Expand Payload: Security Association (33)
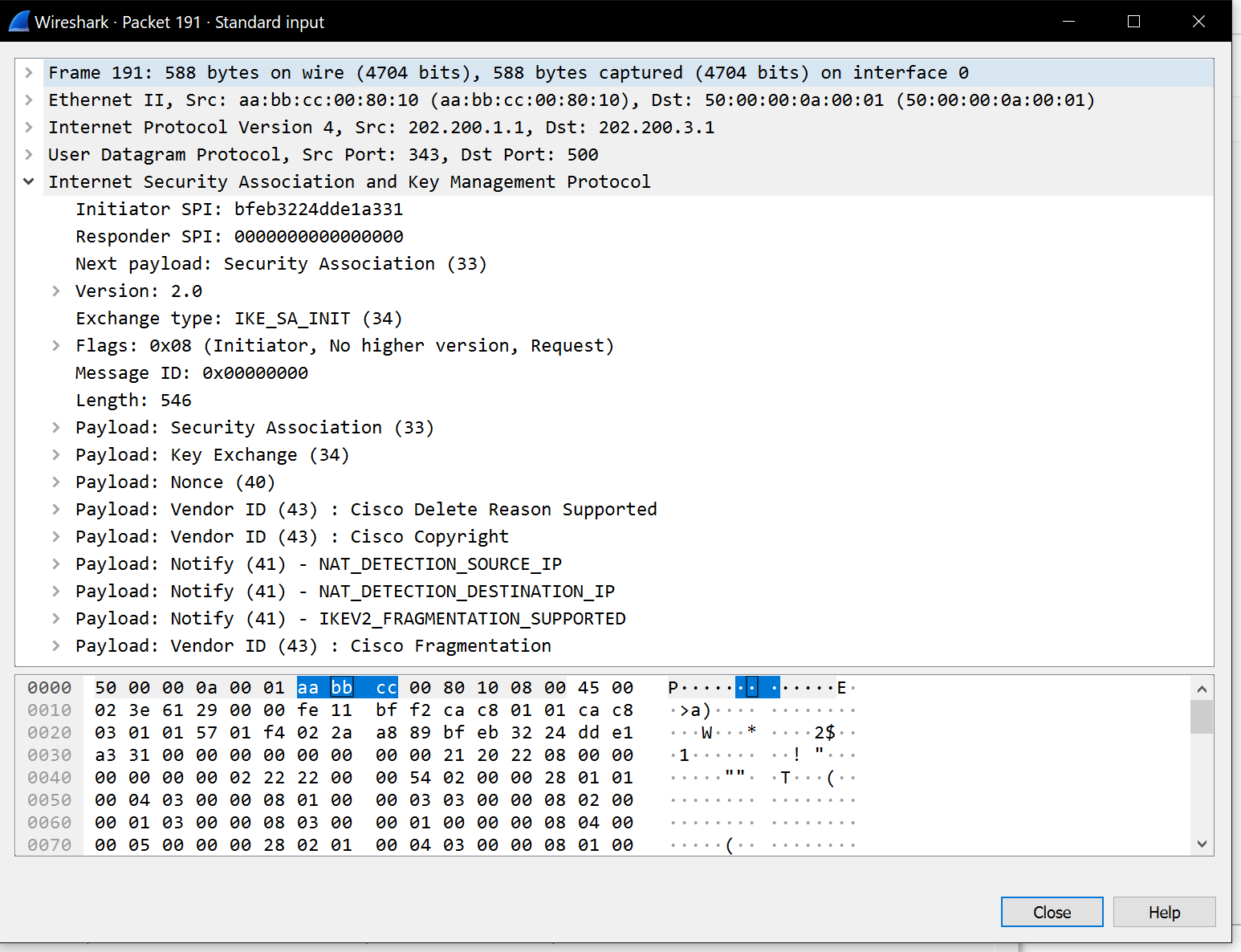Viewport: 1241px width, 952px height. [56, 428]
